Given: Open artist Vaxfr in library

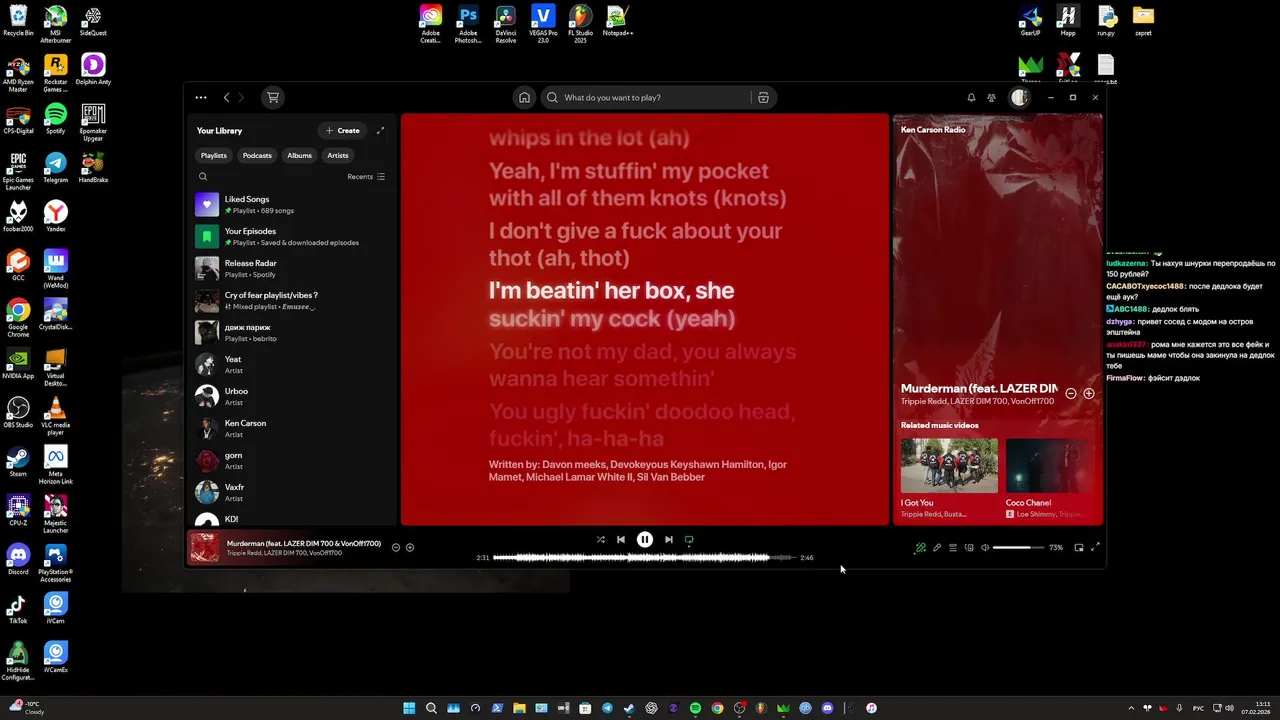Looking at the screenshot, I should coord(292,493).
